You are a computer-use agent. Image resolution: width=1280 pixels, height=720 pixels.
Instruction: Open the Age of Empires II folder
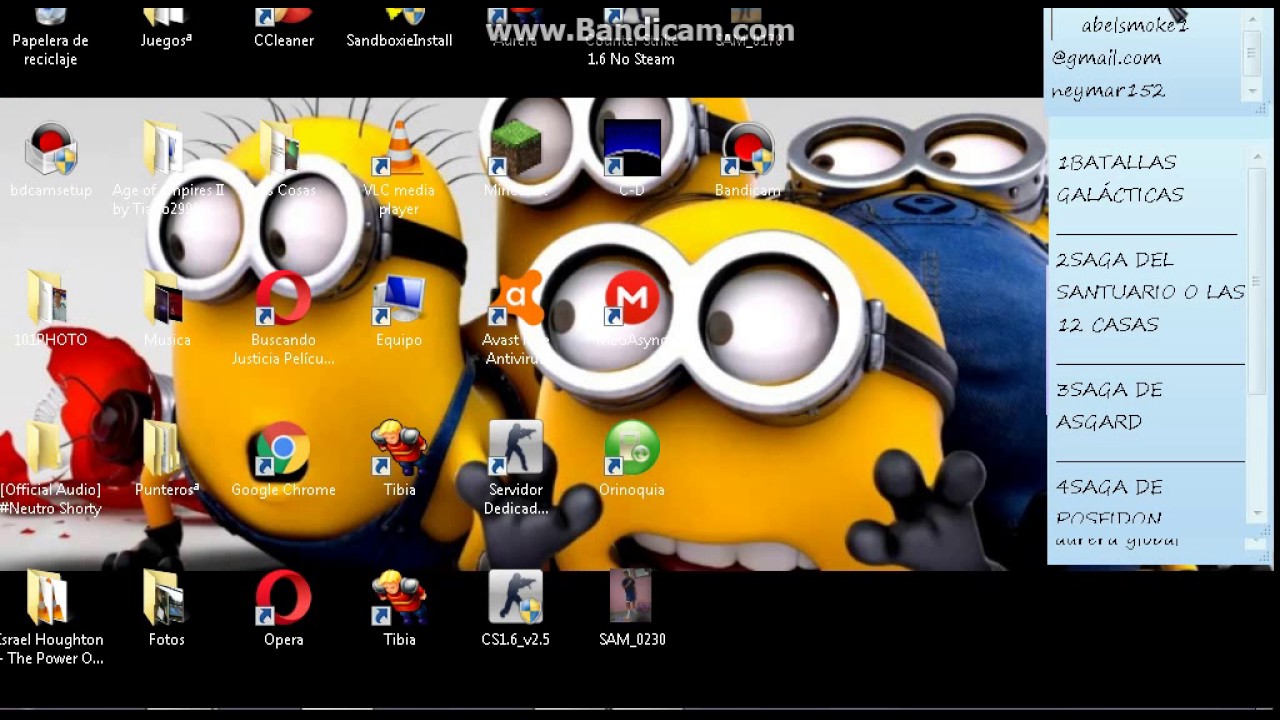click(x=167, y=170)
